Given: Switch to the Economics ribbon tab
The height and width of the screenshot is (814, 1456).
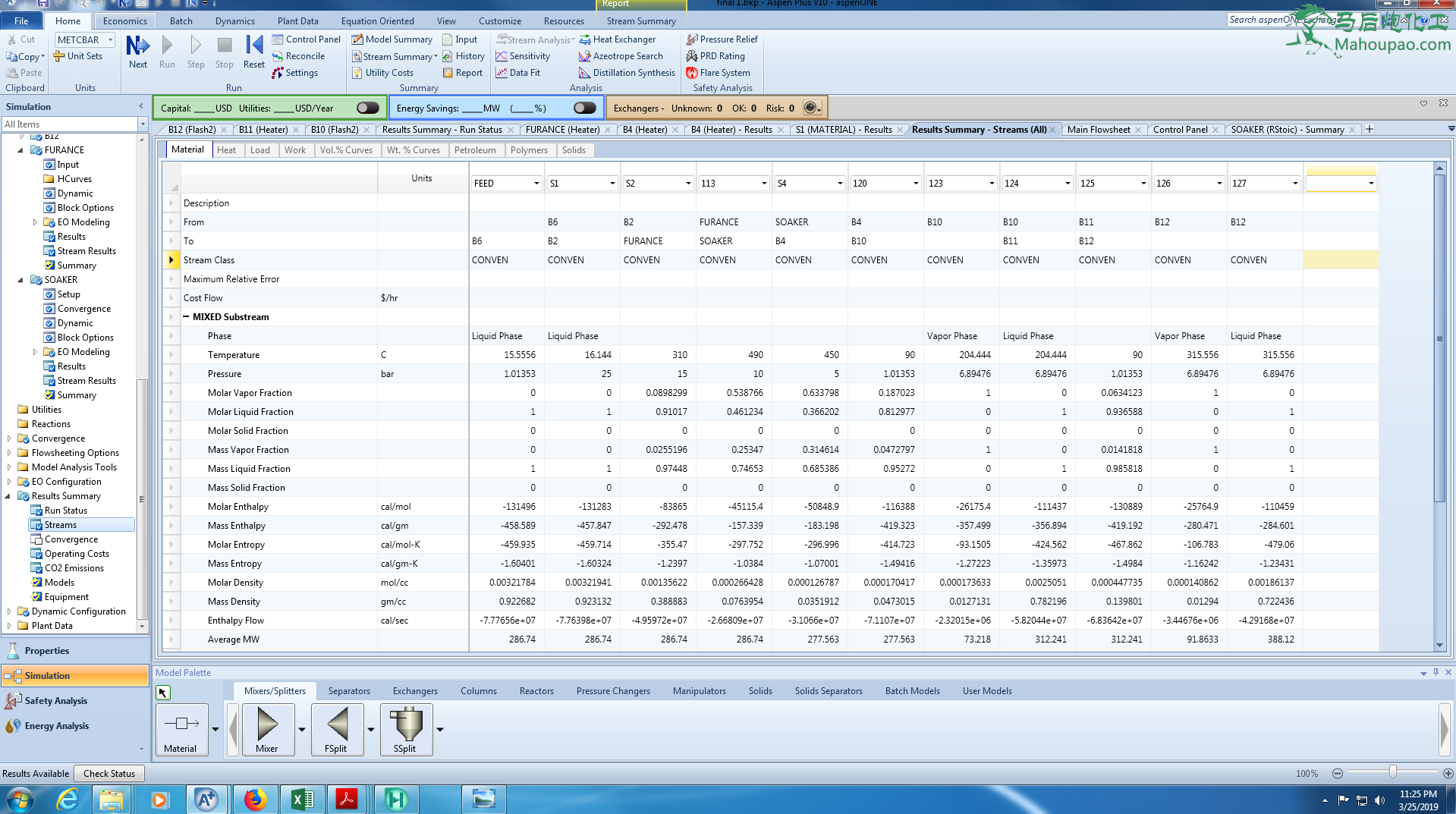Looking at the screenshot, I should click(125, 21).
